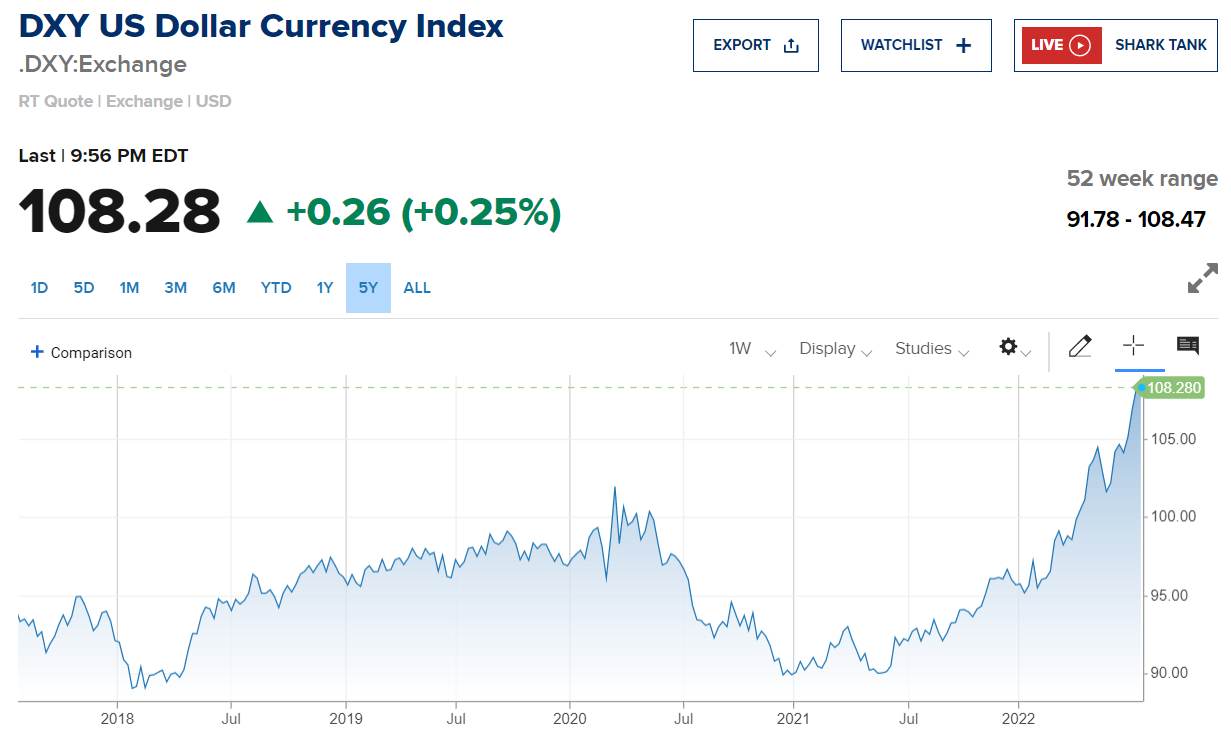Click the export upload arrow icon

tap(791, 46)
